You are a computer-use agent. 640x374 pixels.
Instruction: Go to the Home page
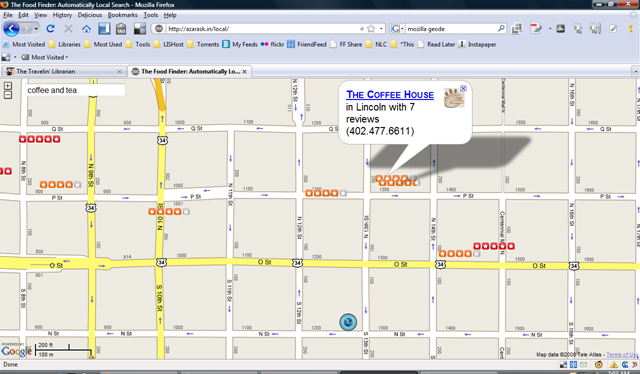(x=86, y=29)
